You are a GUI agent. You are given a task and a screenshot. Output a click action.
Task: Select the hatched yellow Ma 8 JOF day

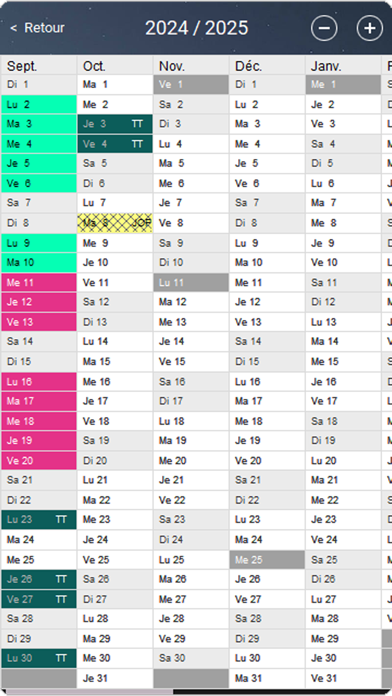point(115,223)
